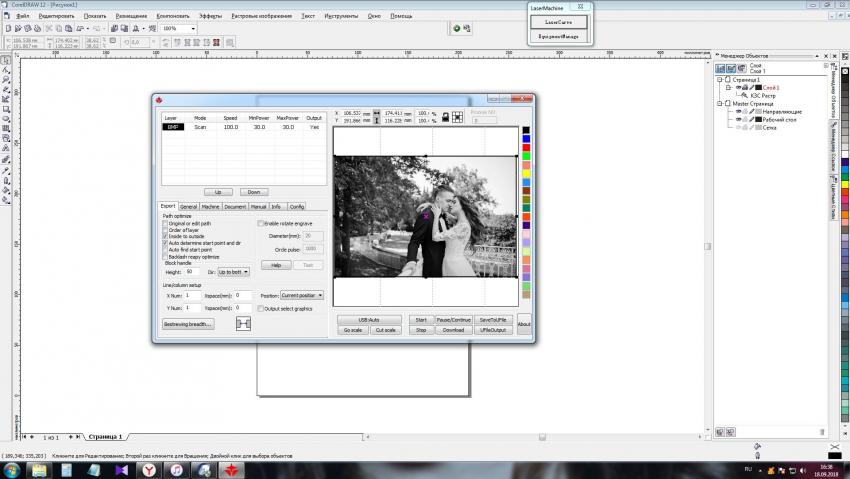The width and height of the screenshot is (850, 479).
Task: Click the column layout icon beside Bestrewing breadth
Action: coord(242,324)
